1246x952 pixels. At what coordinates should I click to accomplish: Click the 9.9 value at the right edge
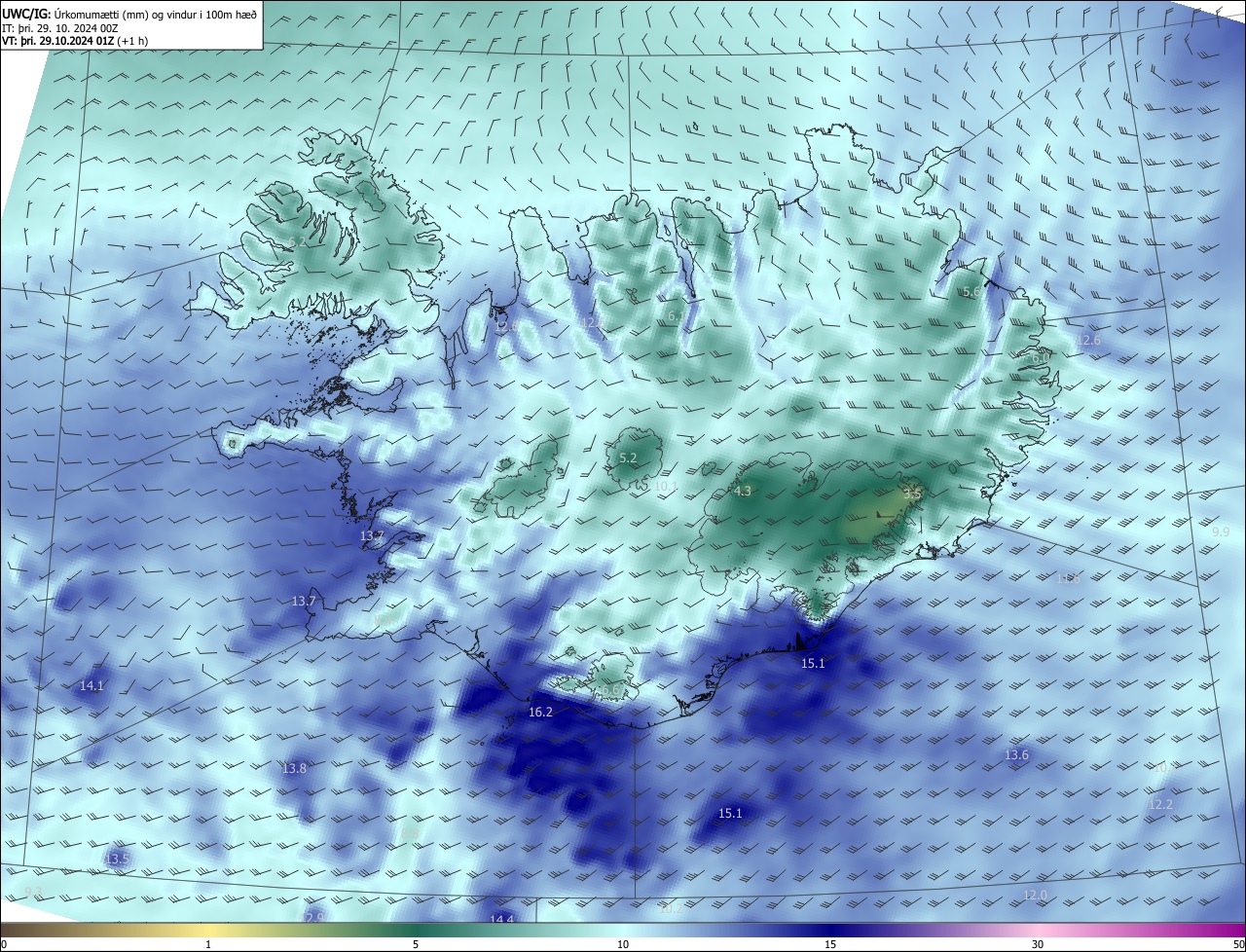[1221, 531]
